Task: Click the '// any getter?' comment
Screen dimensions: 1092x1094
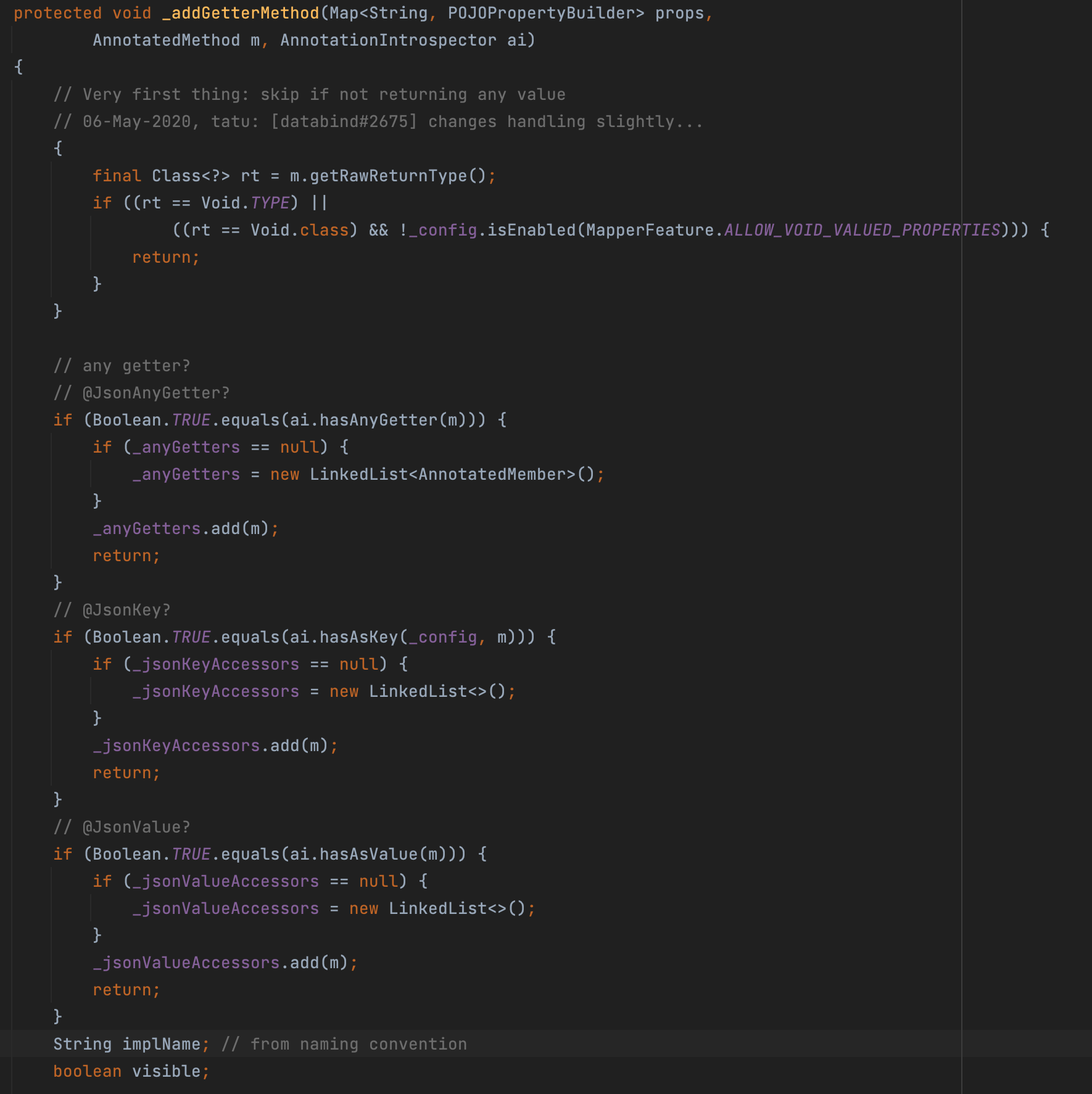Action: 122,366
